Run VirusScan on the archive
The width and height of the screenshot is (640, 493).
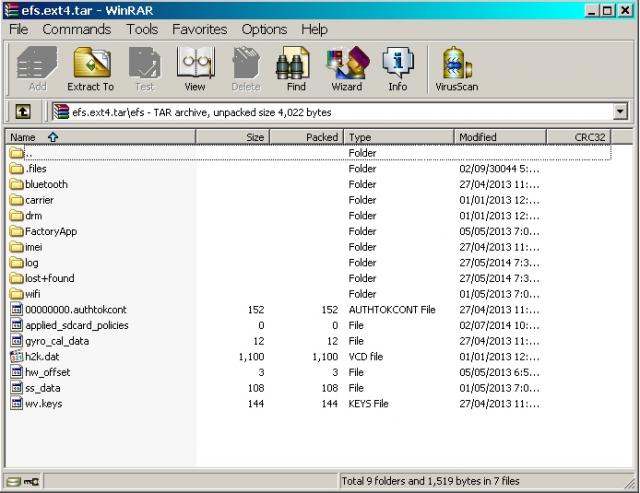pos(457,68)
